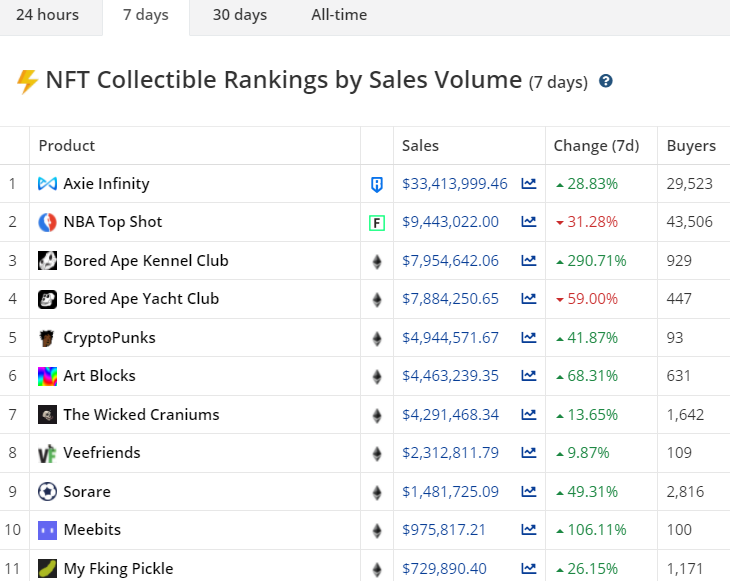
Task: Open My Fking Pickle chart icon
Action: (x=528, y=568)
